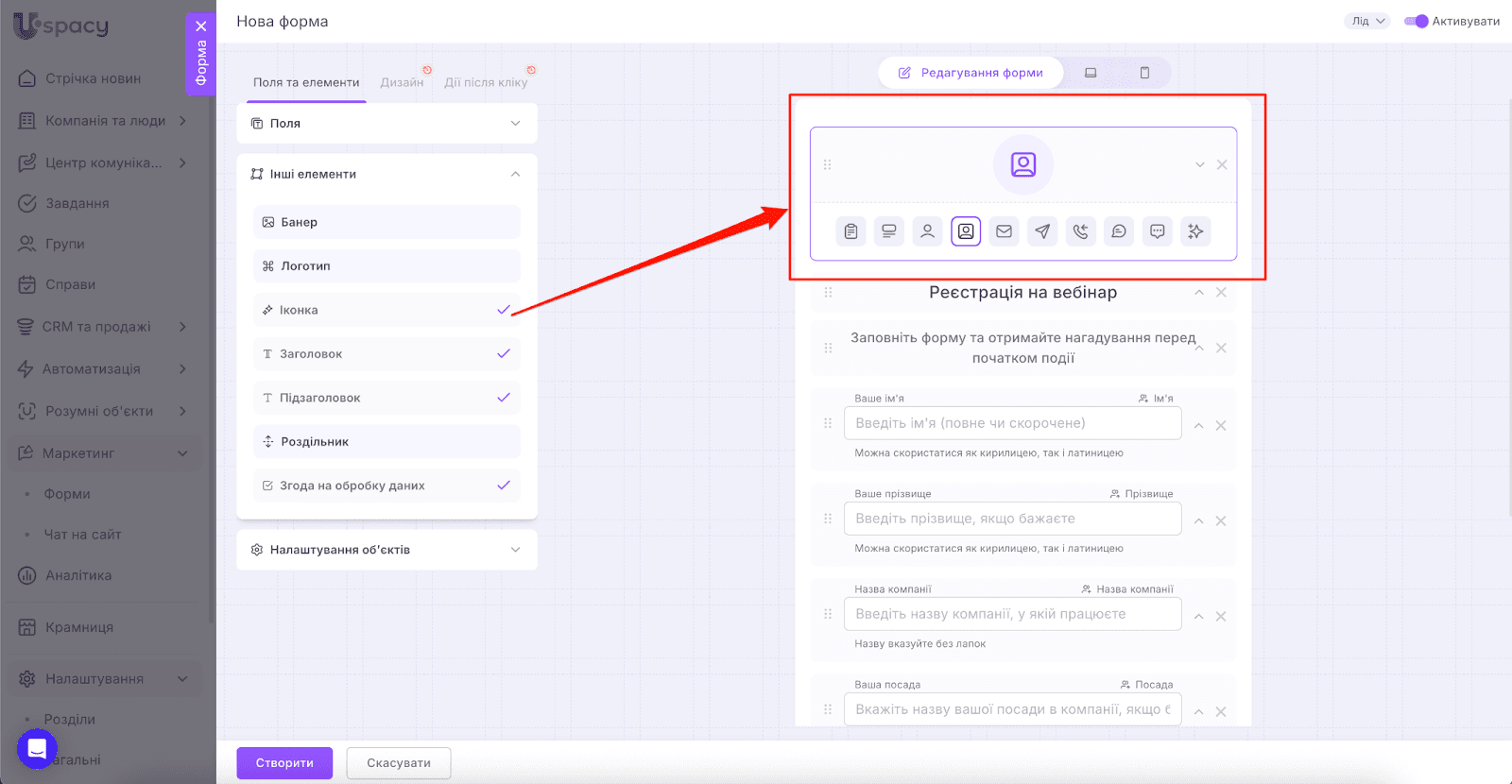Collapse the Налаштування submenu

click(x=182, y=679)
